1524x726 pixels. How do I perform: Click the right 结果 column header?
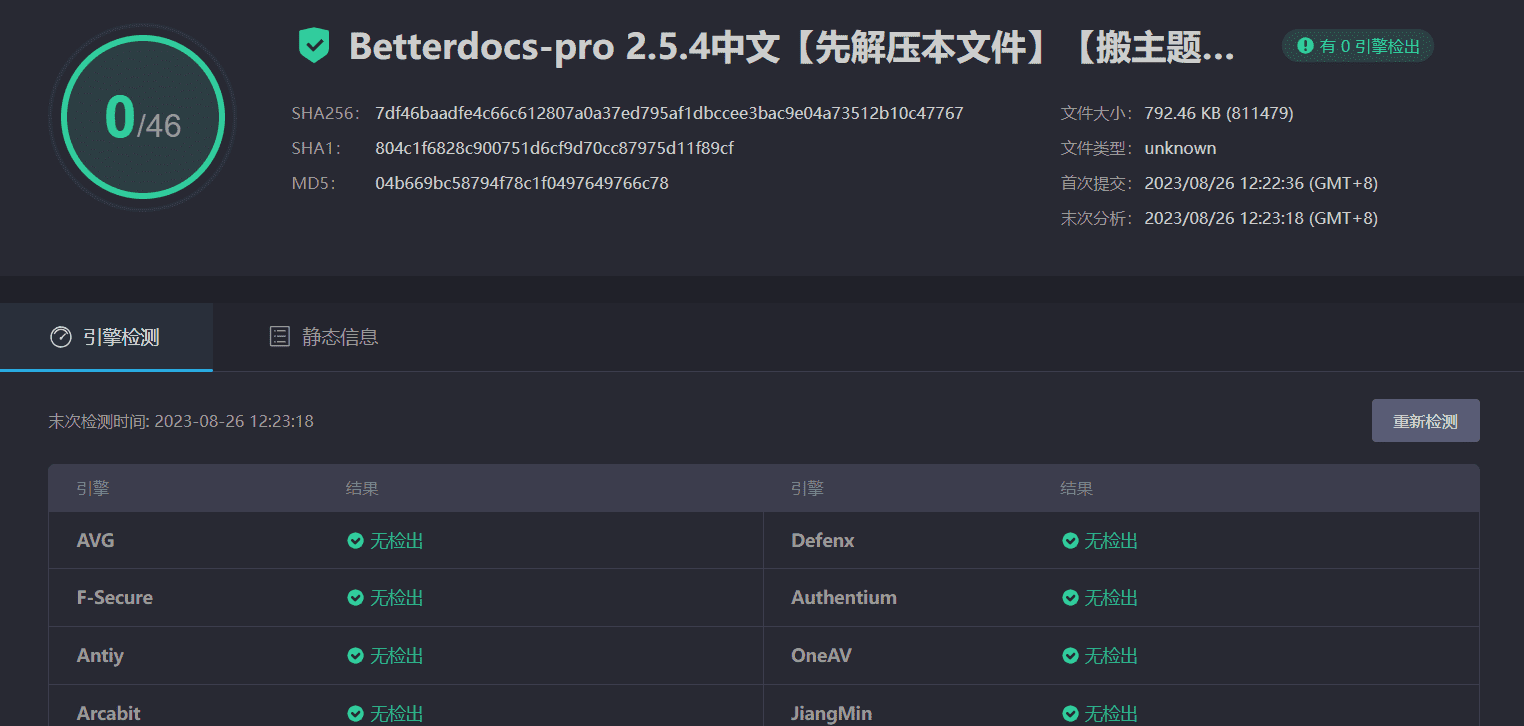click(1077, 489)
